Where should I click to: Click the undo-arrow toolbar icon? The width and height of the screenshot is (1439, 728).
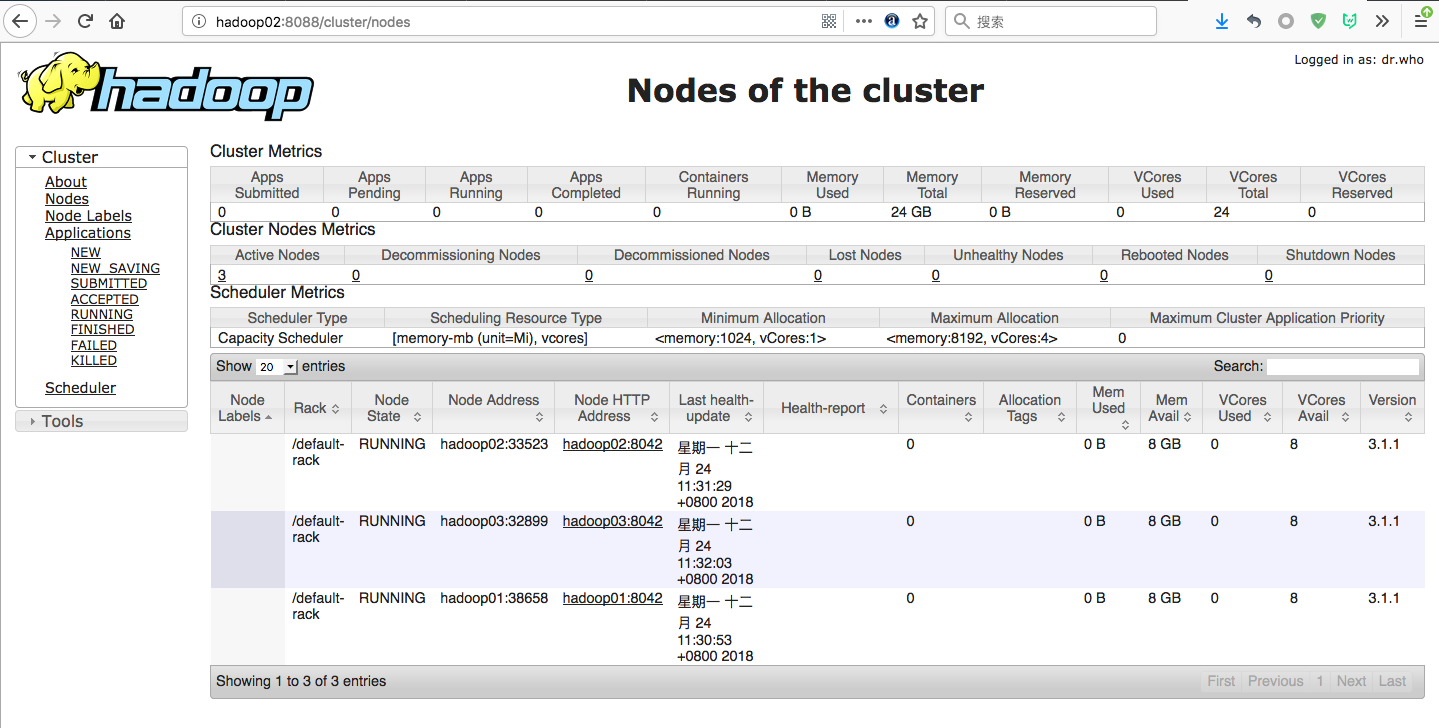tap(1254, 21)
